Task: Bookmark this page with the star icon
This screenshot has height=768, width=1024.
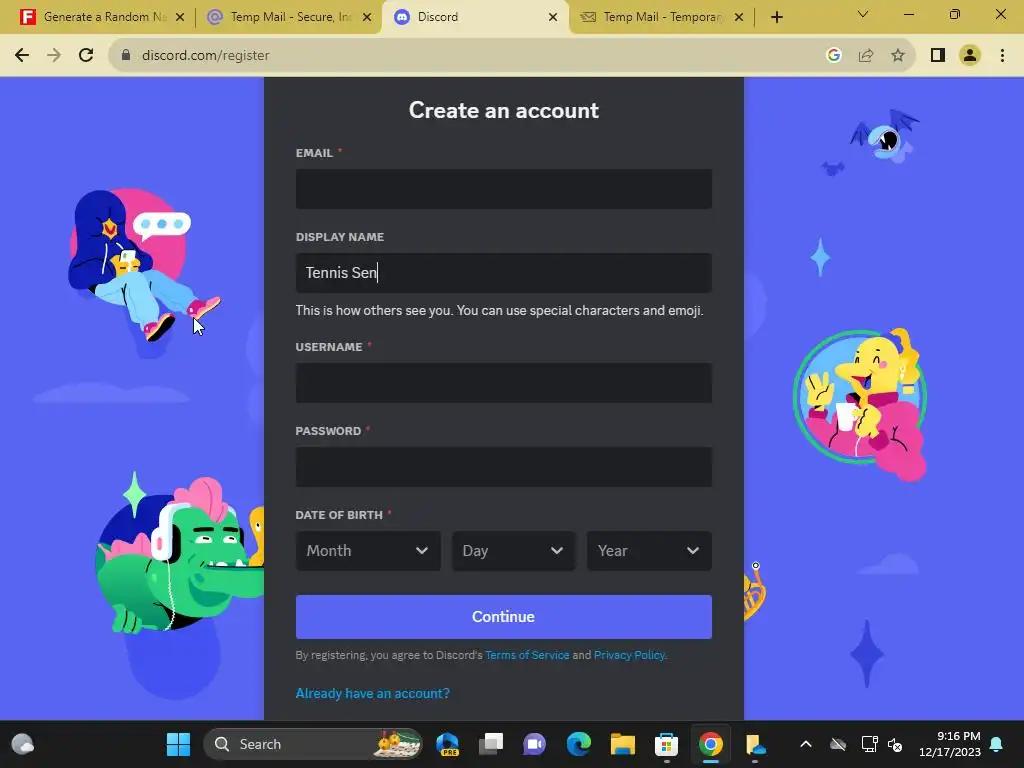Action: click(898, 56)
